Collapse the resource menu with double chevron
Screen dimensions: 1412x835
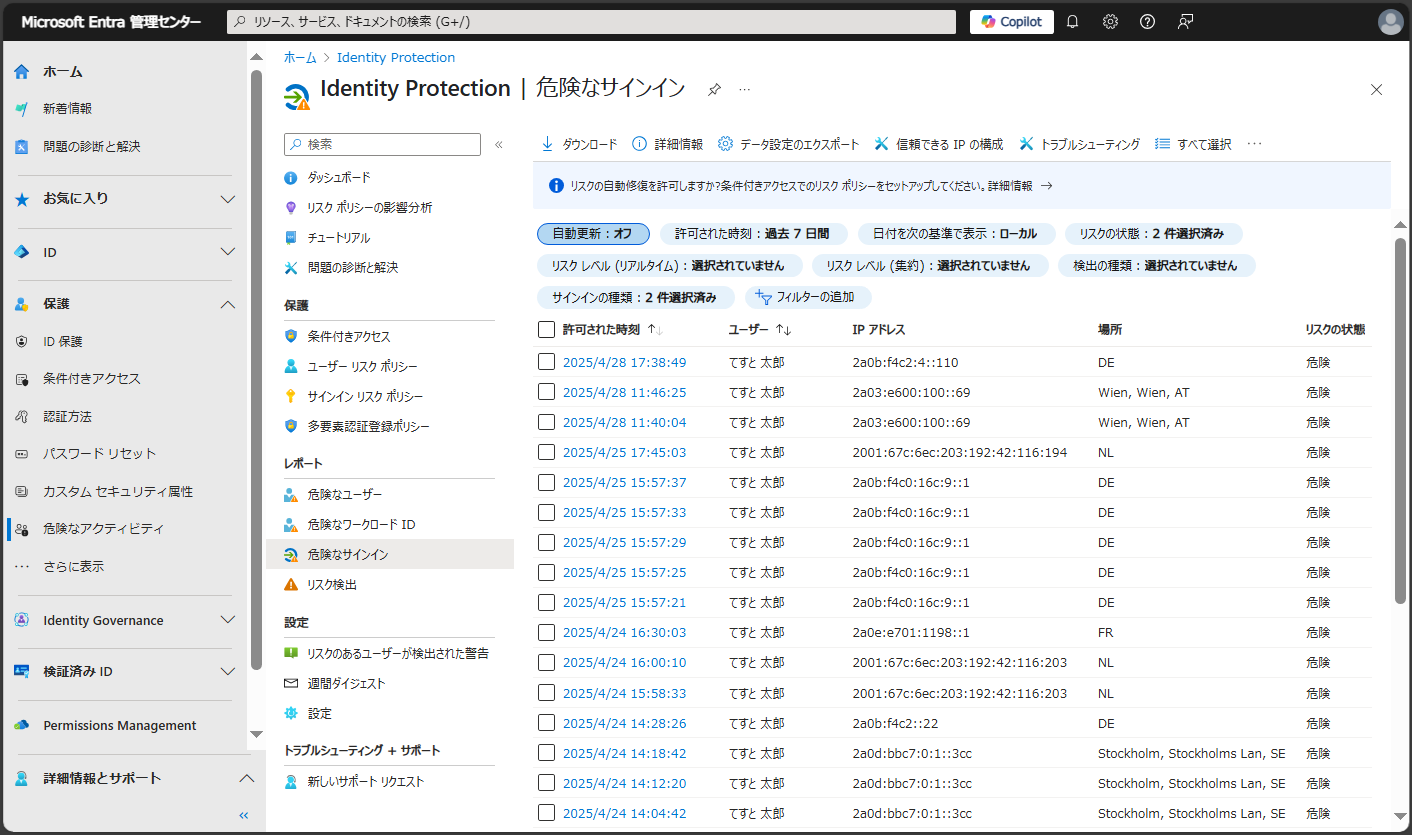tap(499, 145)
